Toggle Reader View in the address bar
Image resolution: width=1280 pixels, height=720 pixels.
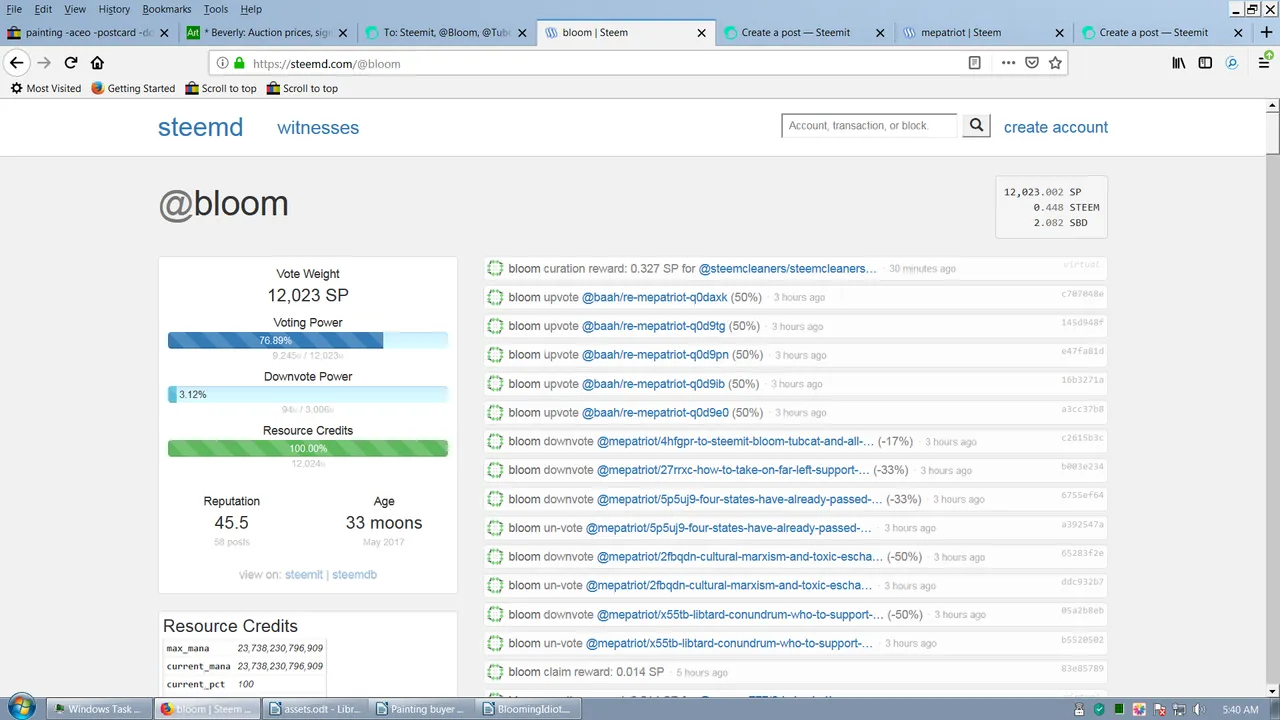(x=974, y=63)
